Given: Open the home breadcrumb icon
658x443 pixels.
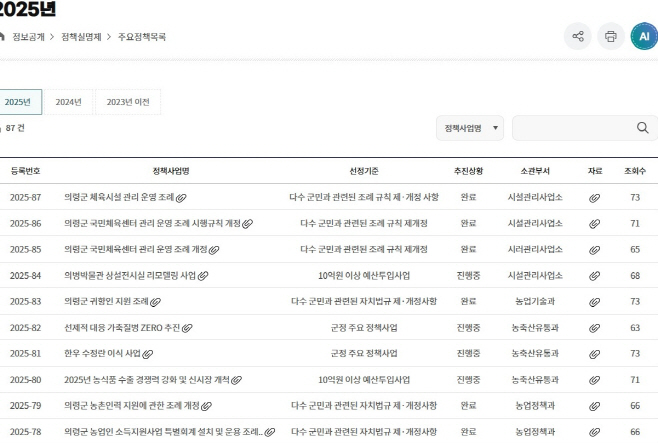Looking at the screenshot, I should 1,37.
